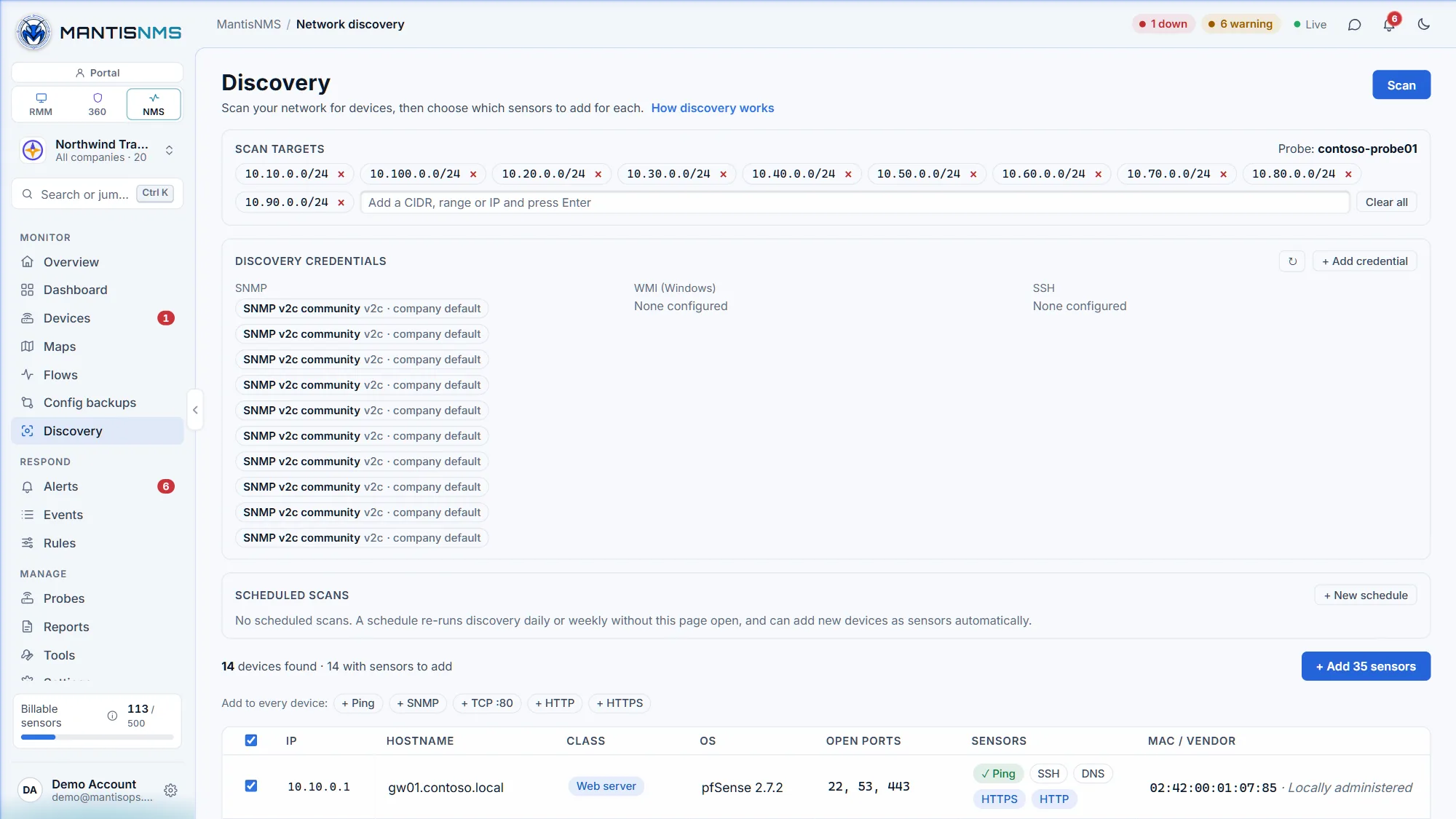
Task: Open Flows in the sidebar
Action: [x=97, y=375]
